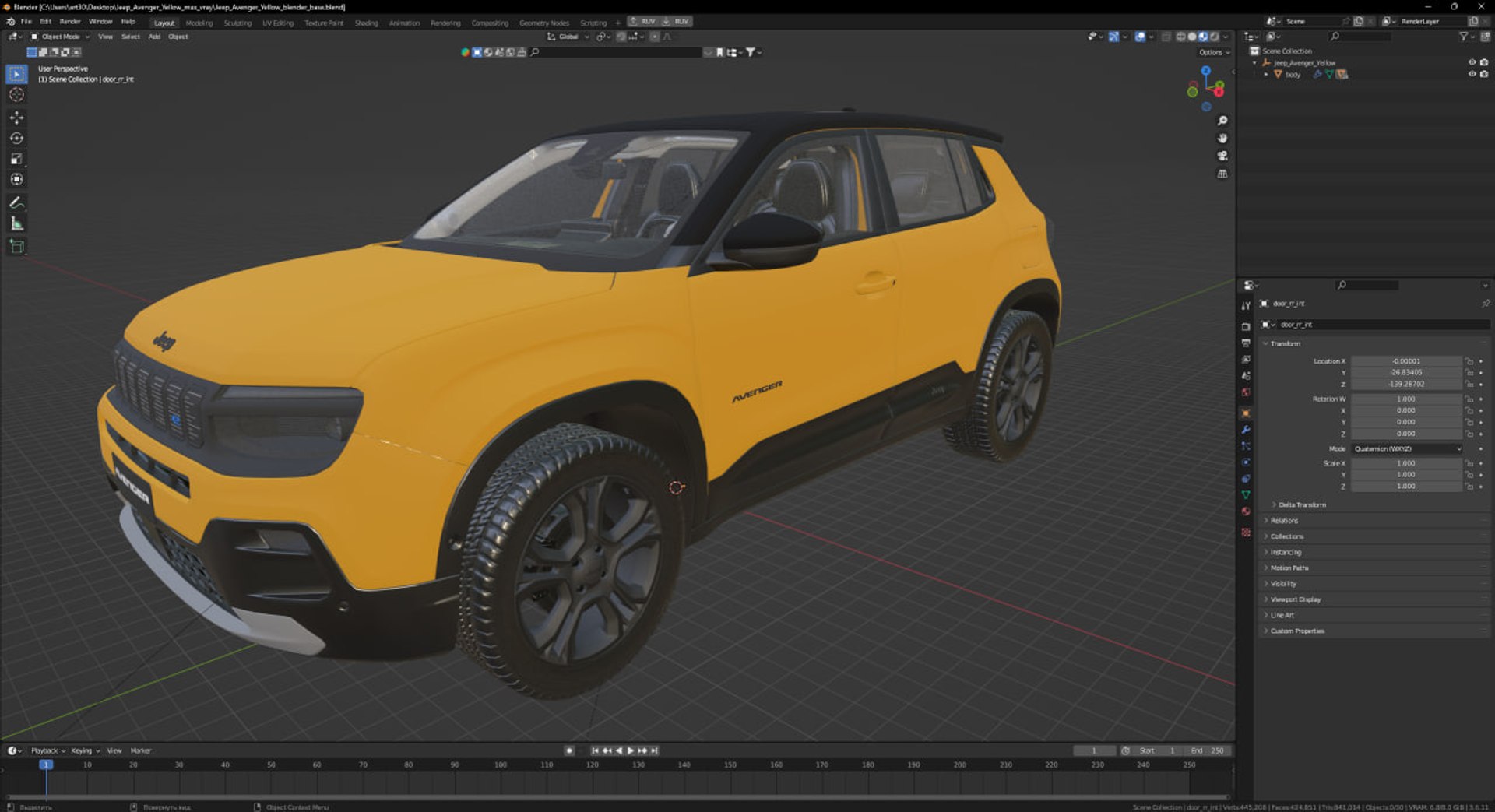Open the Output properties tab
1495x812 pixels.
(1246, 343)
